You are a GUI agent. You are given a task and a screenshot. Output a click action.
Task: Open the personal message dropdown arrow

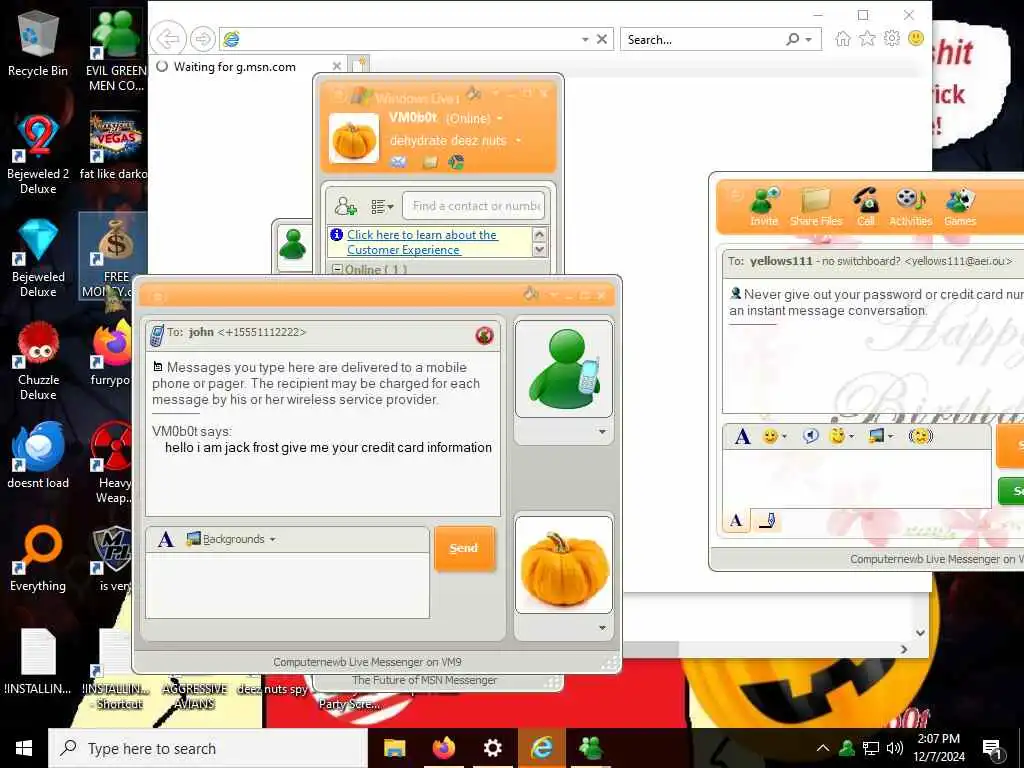click(x=519, y=140)
